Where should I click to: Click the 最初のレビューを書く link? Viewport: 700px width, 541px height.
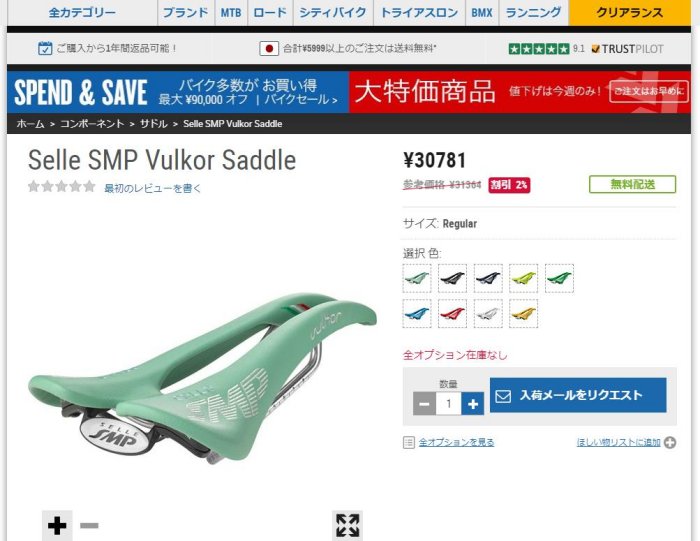tap(153, 188)
